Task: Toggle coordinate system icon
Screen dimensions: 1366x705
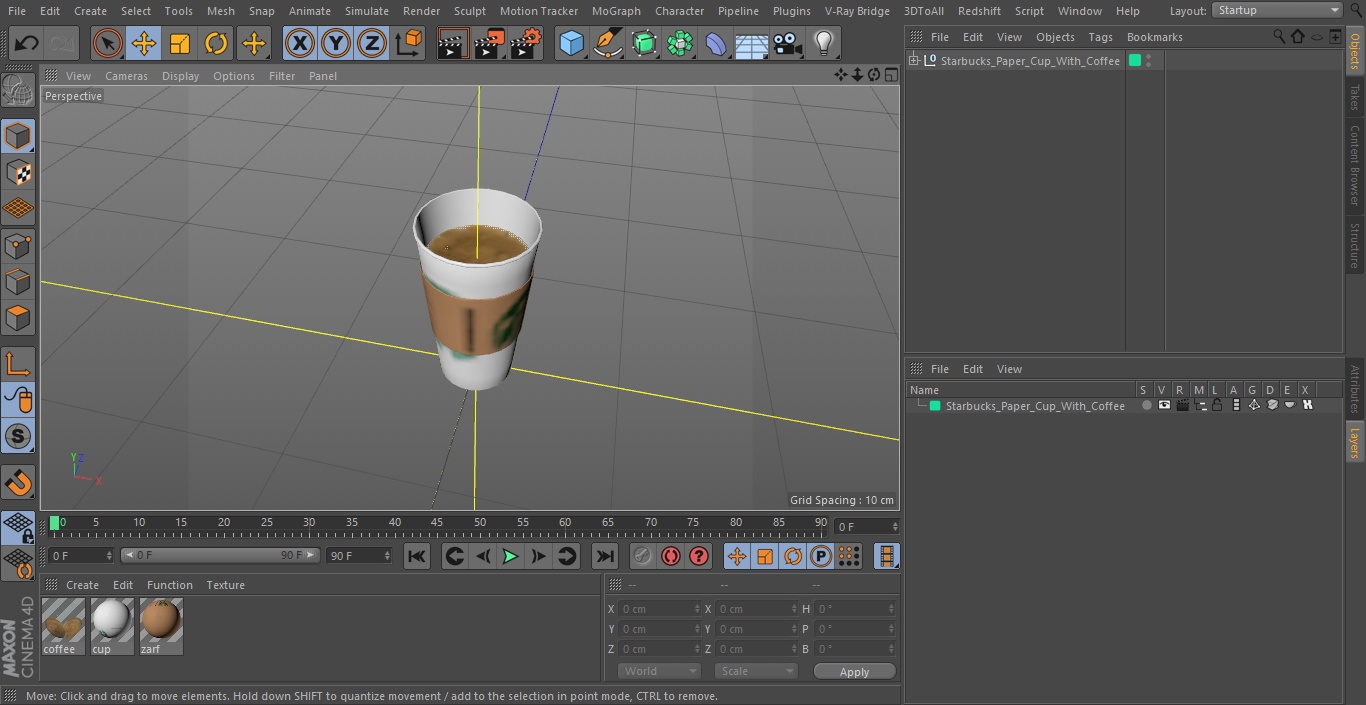Action: click(409, 43)
